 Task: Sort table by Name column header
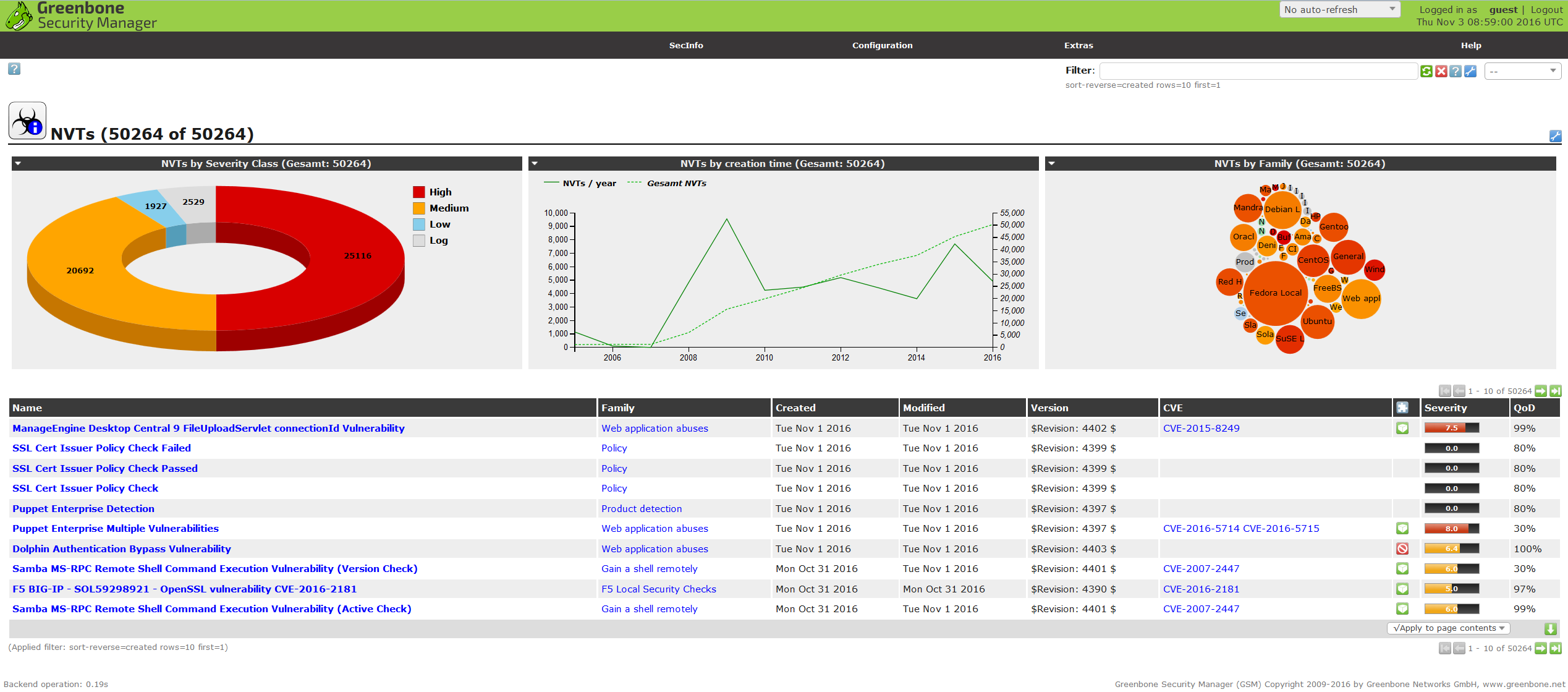27,408
